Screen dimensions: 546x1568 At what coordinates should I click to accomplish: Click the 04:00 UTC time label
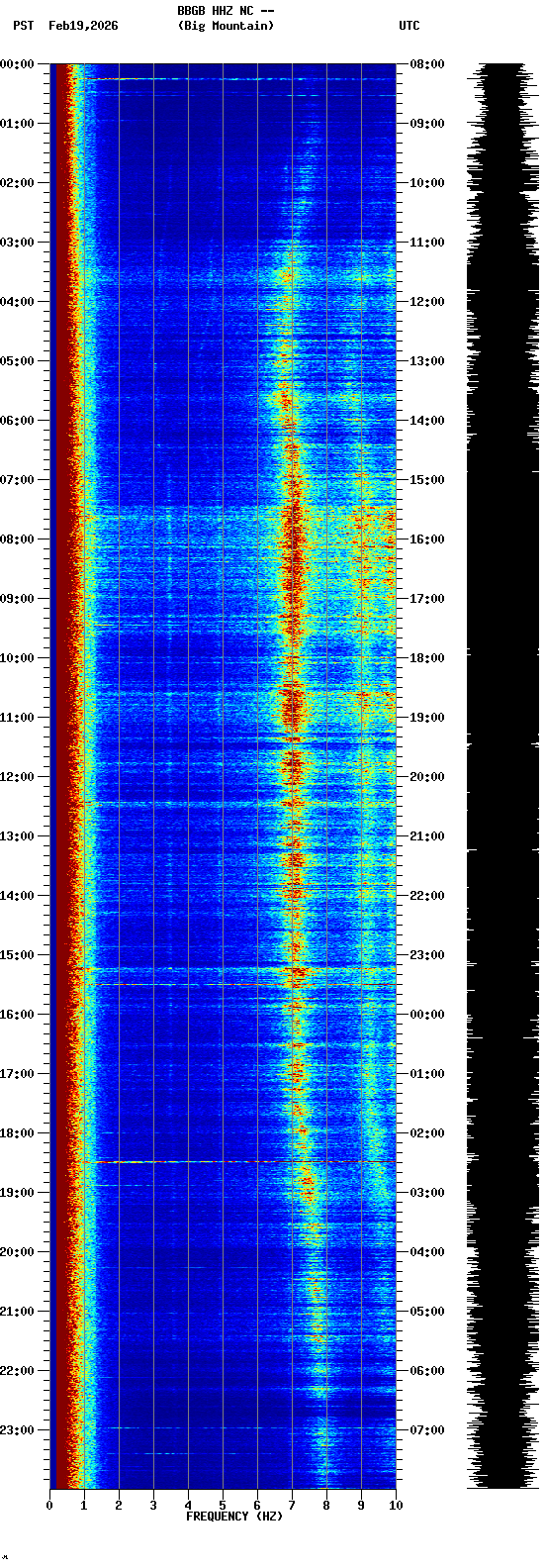click(x=427, y=1252)
